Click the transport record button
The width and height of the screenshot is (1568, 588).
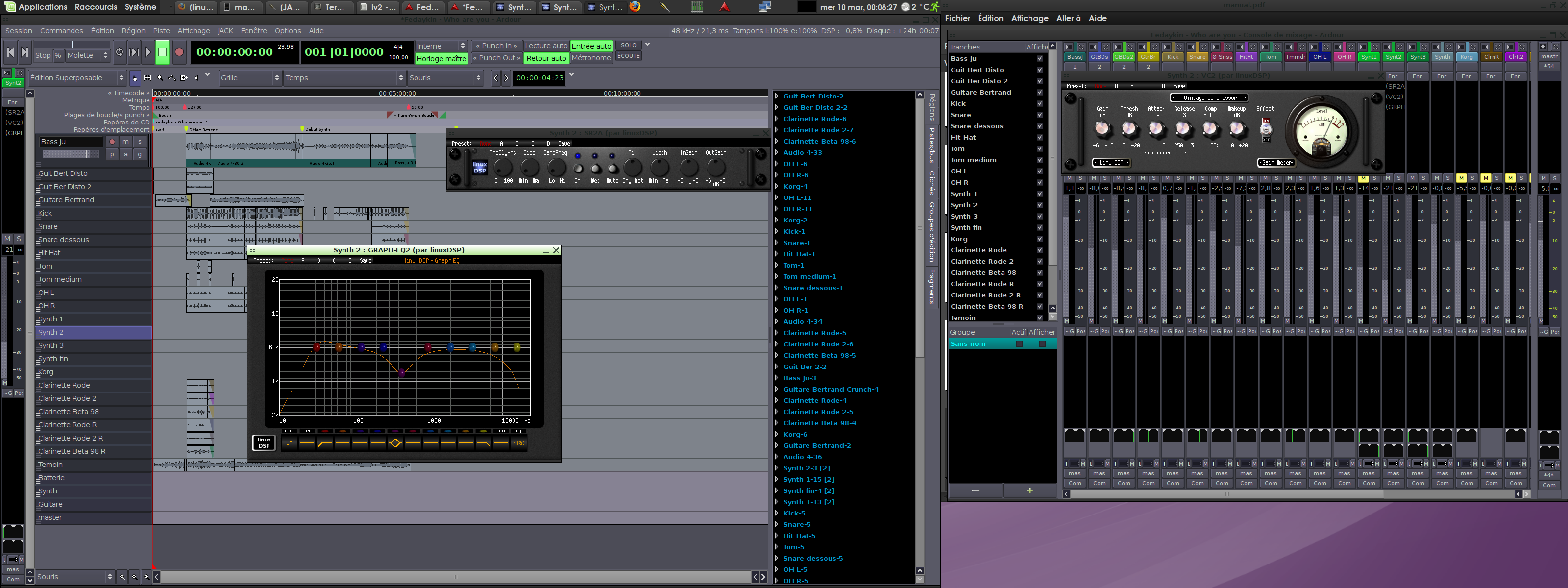[x=179, y=52]
